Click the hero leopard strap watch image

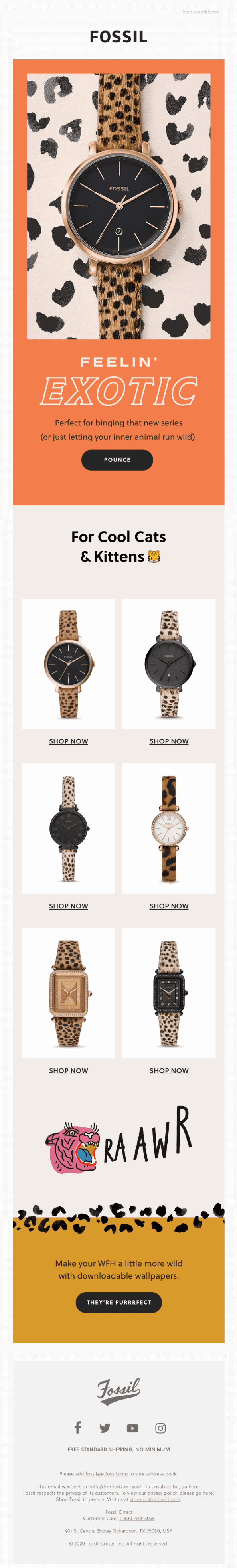[x=119, y=206]
